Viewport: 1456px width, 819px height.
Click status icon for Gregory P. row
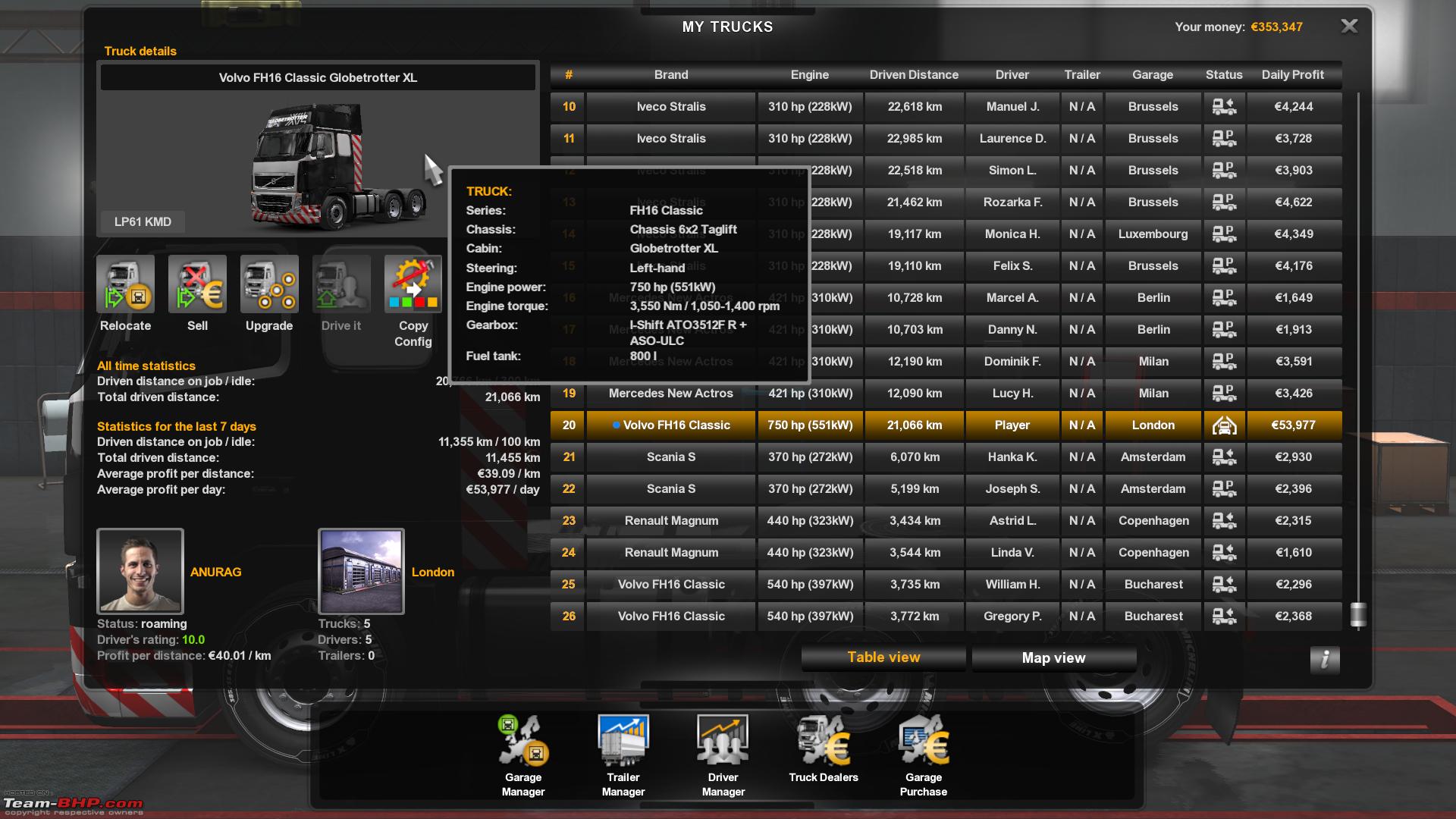(1224, 617)
